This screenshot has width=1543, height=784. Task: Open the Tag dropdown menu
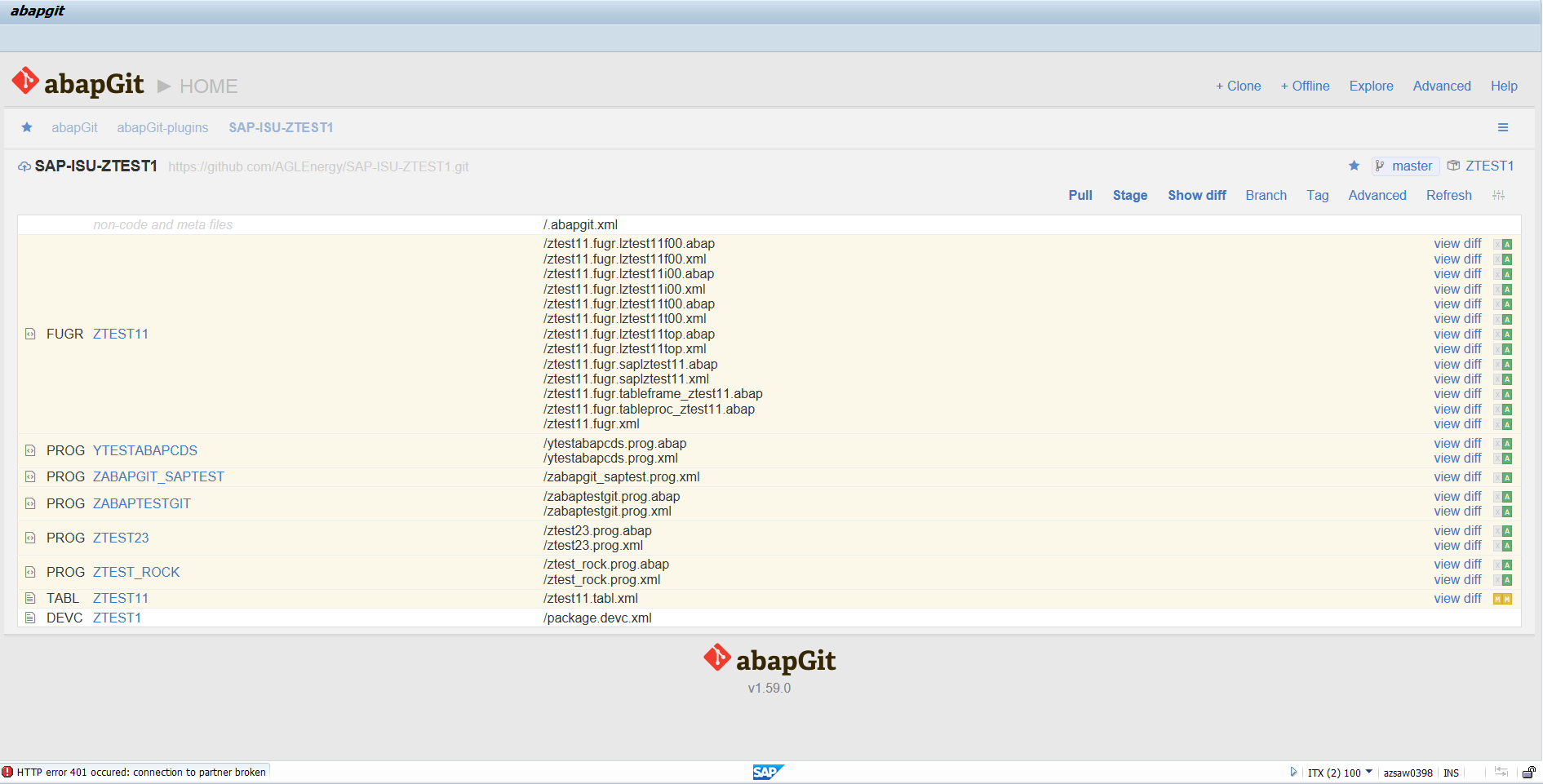1317,195
